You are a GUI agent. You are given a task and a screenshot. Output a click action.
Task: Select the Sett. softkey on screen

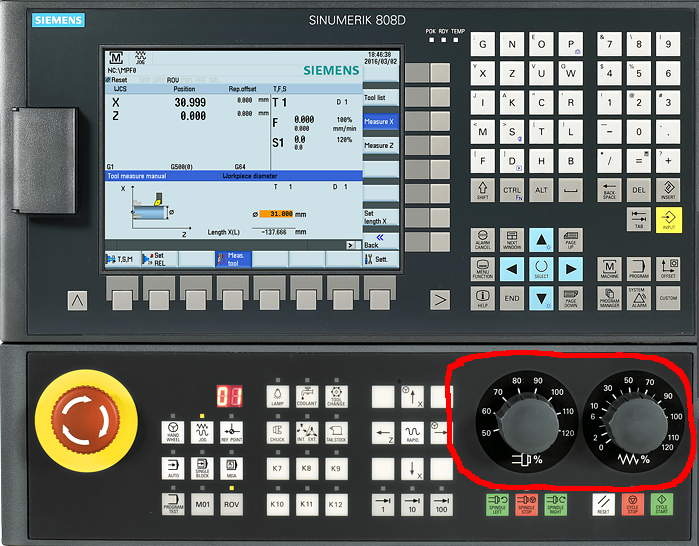tap(381, 259)
